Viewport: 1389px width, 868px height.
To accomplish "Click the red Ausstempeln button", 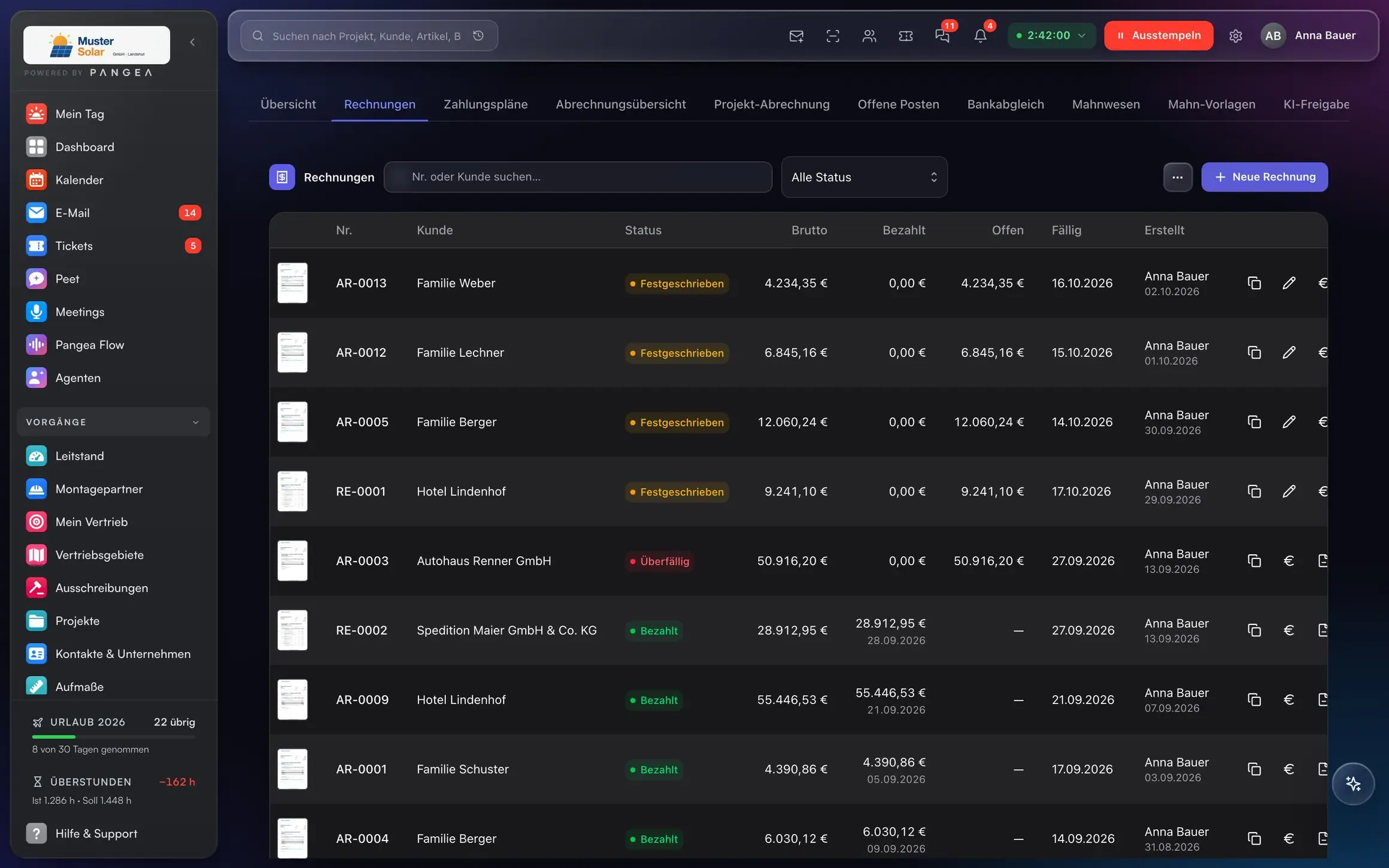I will pyautogui.click(x=1158, y=35).
